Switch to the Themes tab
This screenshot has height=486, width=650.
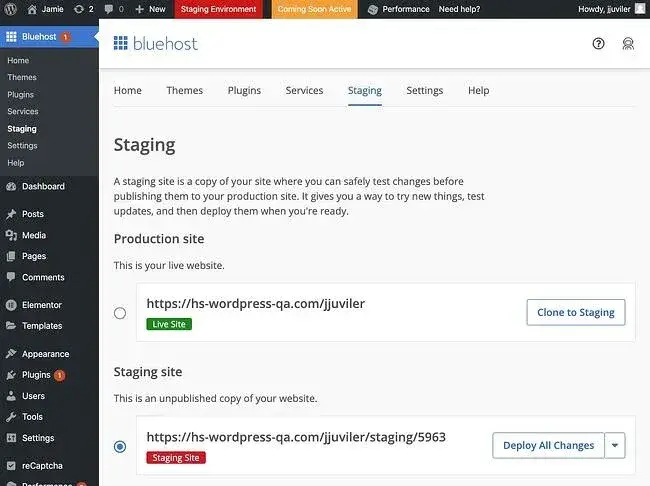(x=184, y=90)
